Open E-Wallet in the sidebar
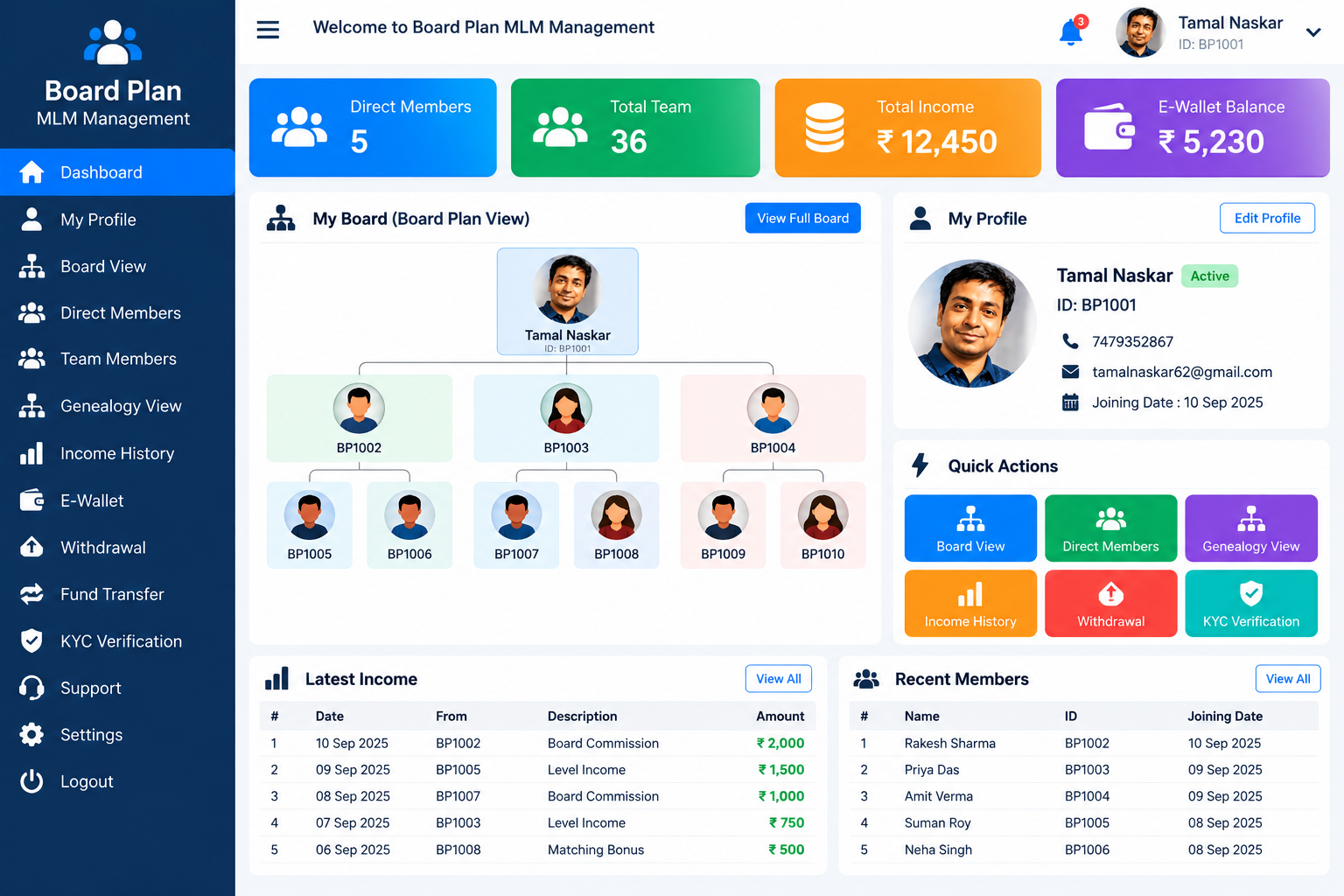The height and width of the screenshot is (896, 1344). pos(117,500)
